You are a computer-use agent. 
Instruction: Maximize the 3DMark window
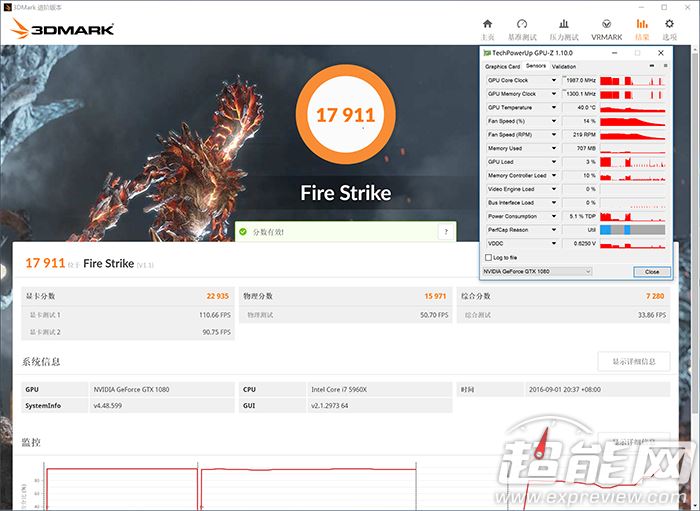coord(664,7)
